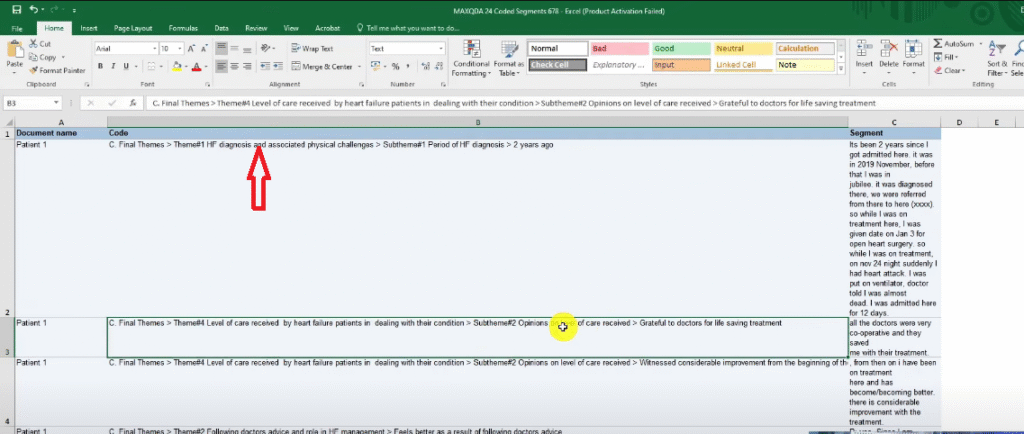The image size is (1024, 434).
Task: Enable Wrap Text
Action: (x=312, y=48)
